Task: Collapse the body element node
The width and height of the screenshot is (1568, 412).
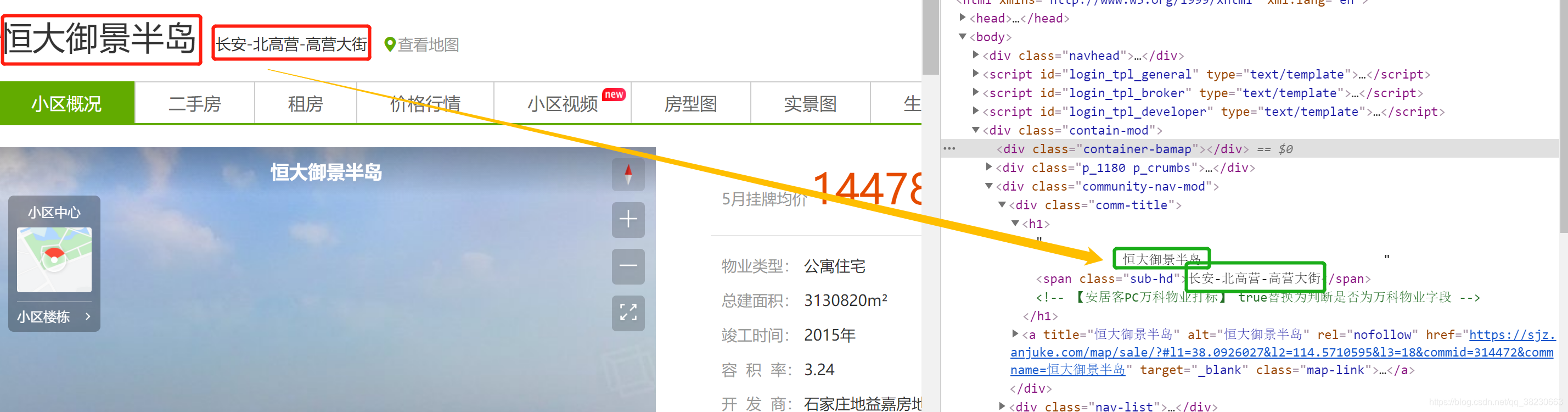Action: pyautogui.click(x=962, y=37)
